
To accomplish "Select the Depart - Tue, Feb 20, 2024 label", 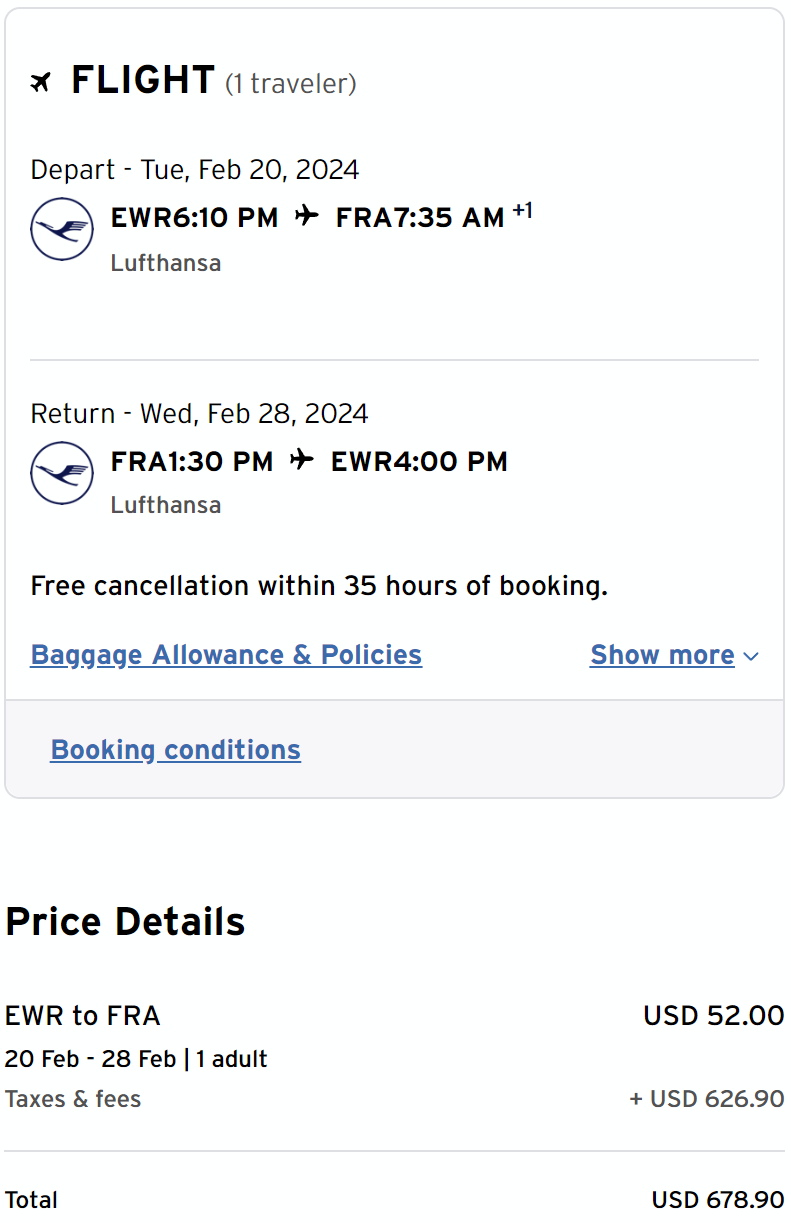I will pos(195,170).
